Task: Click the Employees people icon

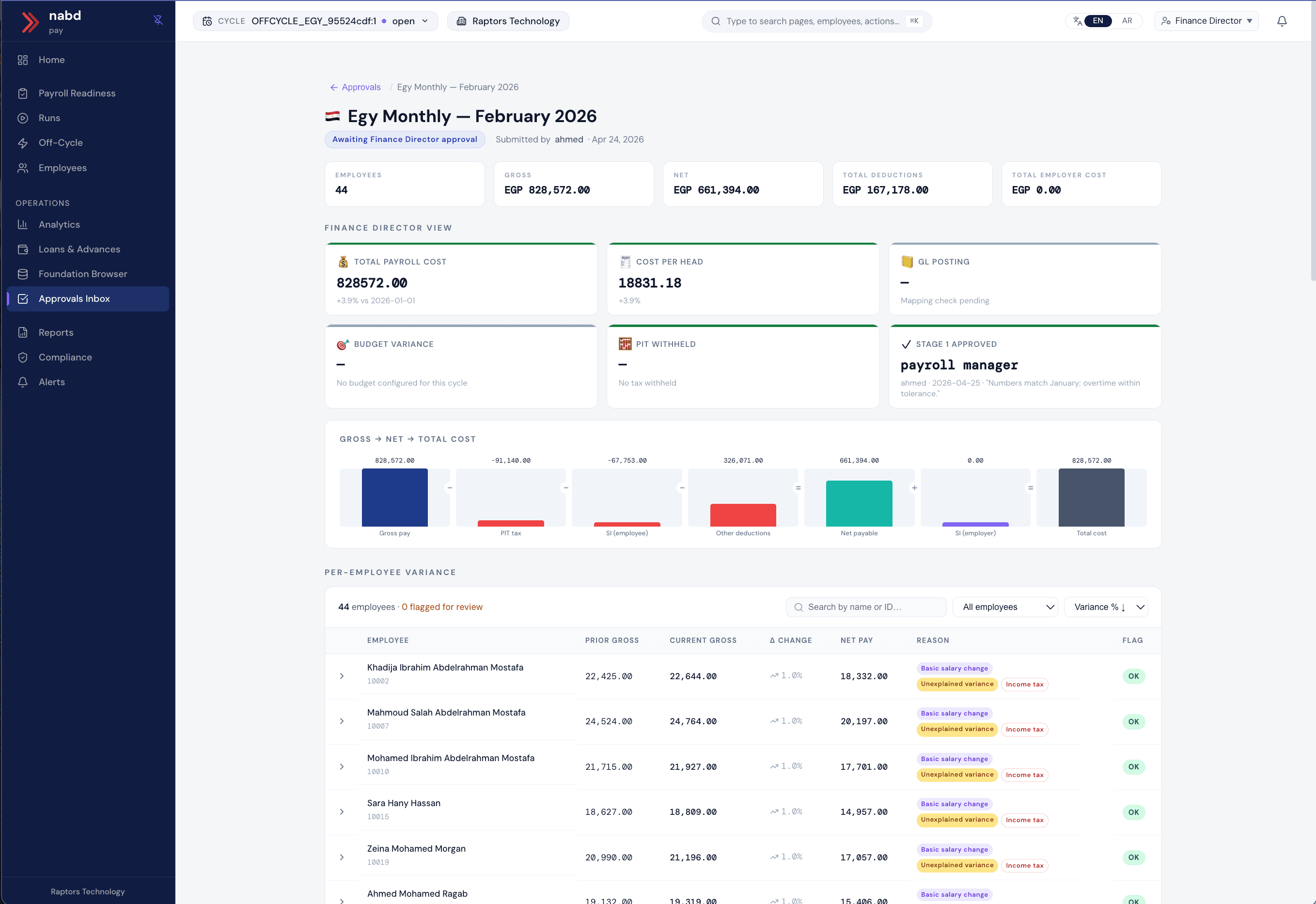Action: 23,168
